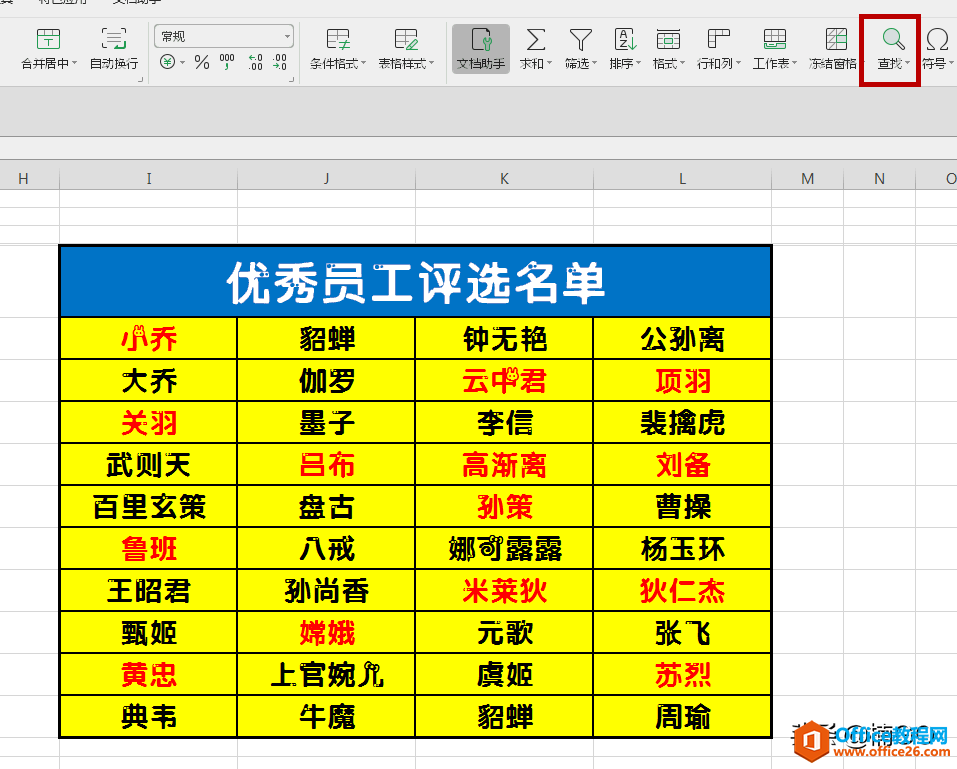Open the 工作表 worksheet tool
The height and width of the screenshot is (769, 957).
(775, 49)
